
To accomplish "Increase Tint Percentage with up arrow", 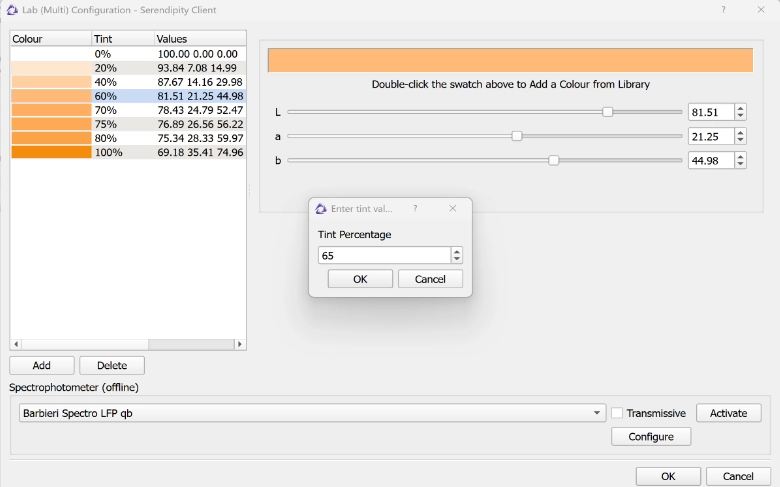I will click(x=457, y=252).
